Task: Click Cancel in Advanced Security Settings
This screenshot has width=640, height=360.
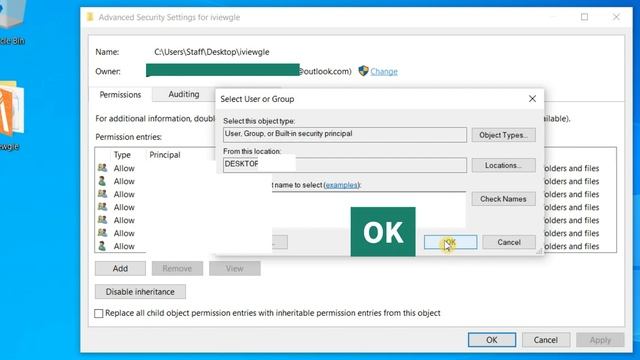Action: click(546, 340)
